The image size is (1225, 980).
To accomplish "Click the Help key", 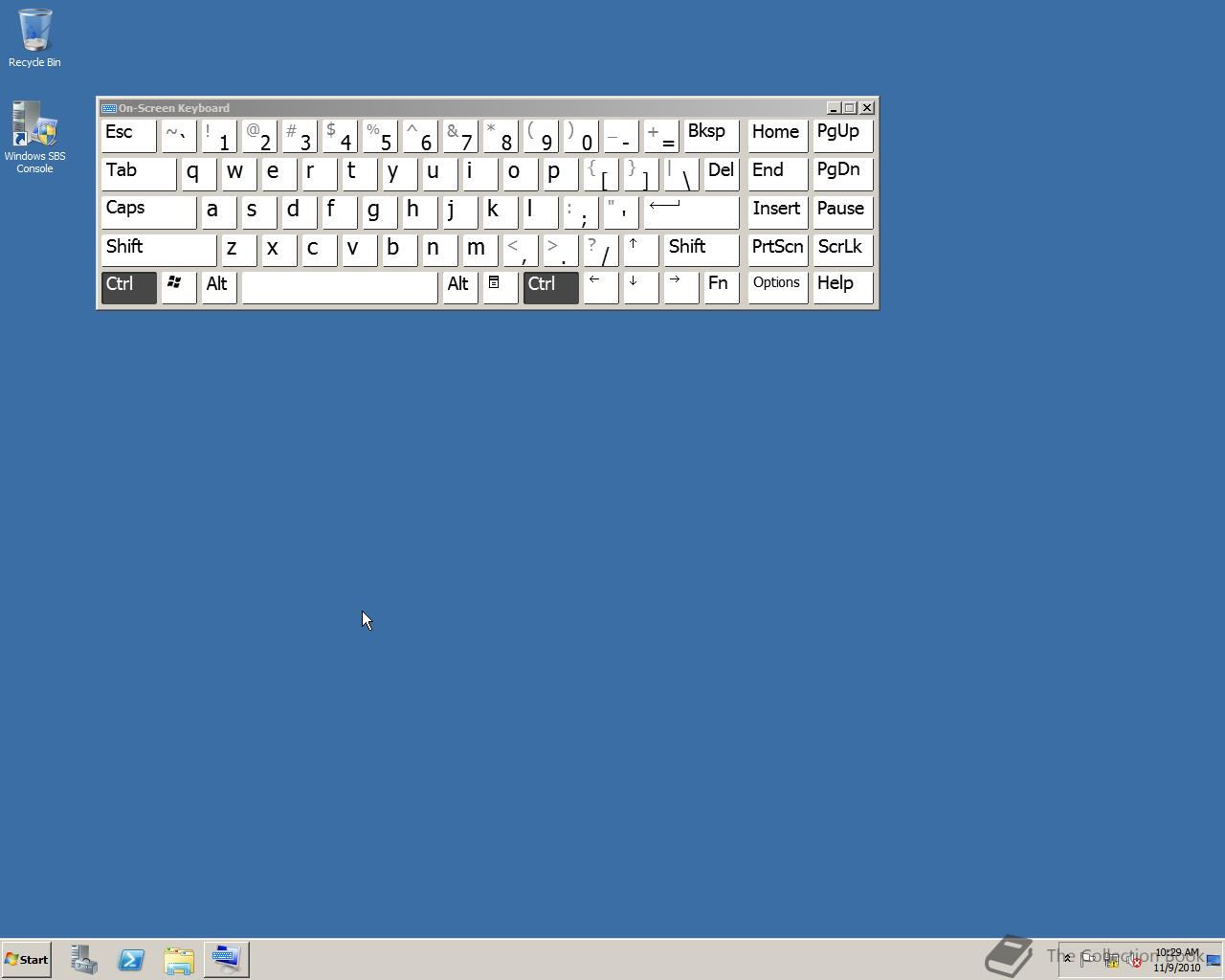I will coord(843,286).
